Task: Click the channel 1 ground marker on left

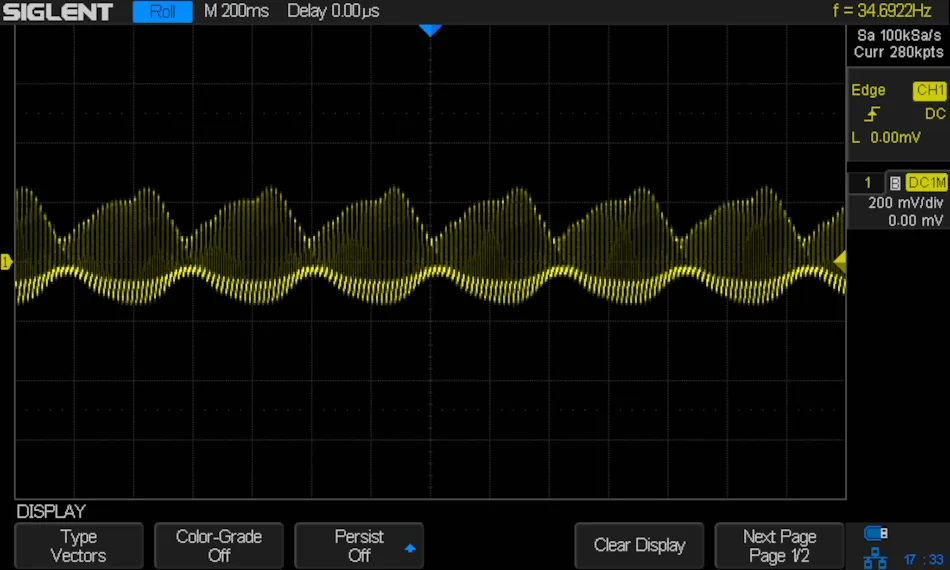Action: 6,262
